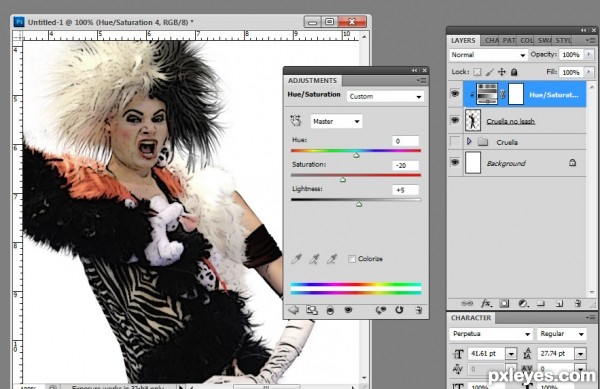Switch to the Channels tab
This screenshot has height=389, width=600.
[x=491, y=40]
